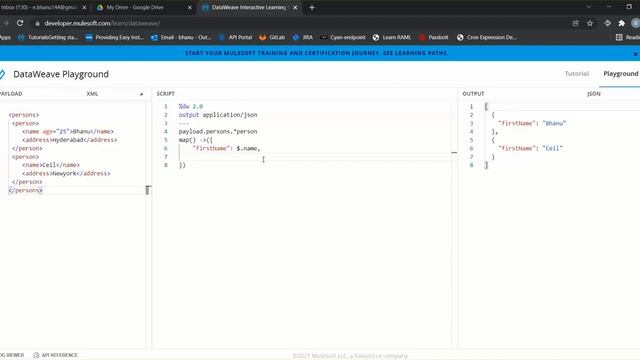Click the closing persons tag in payload

[x=25, y=190]
